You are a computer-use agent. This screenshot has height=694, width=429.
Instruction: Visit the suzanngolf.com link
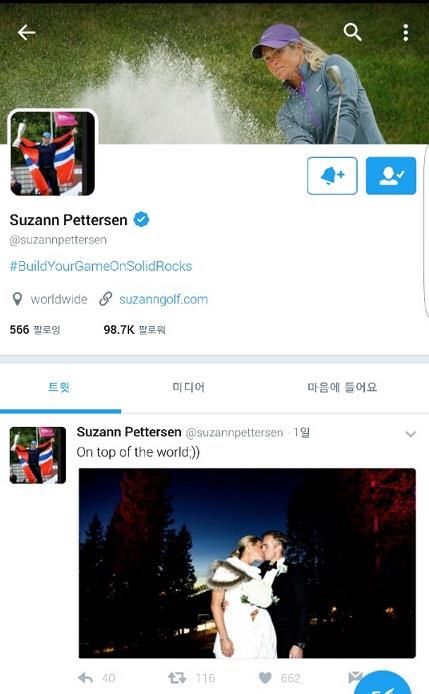163,299
